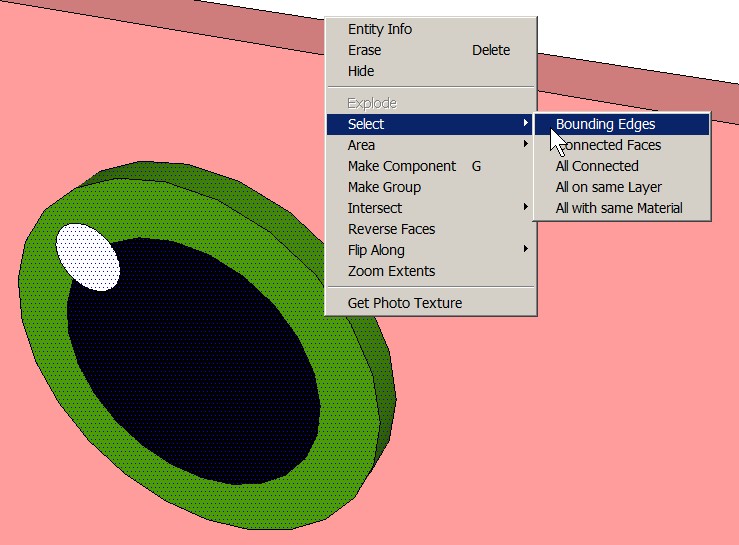Click the small white oval face
Screen dimensions: 739x545
click(x=87, y=257)
